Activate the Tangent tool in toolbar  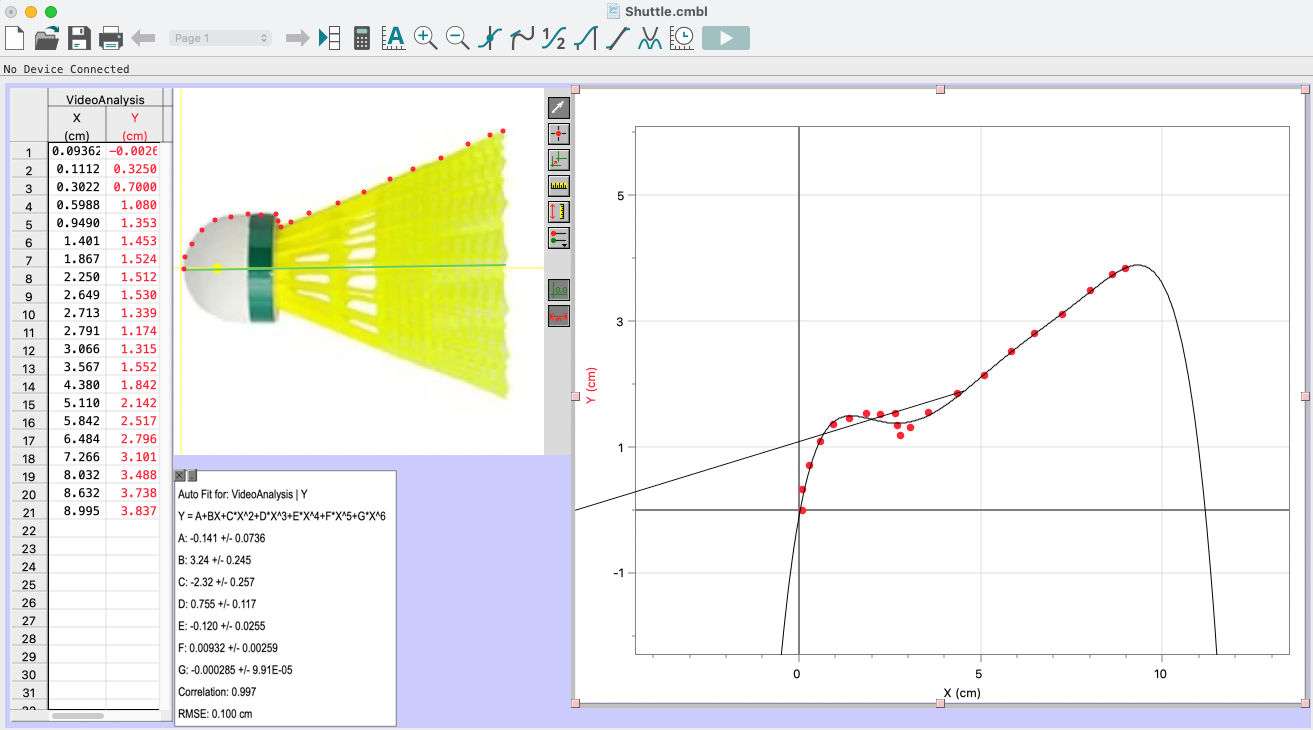pyautogui.click(x=521, y=38)
